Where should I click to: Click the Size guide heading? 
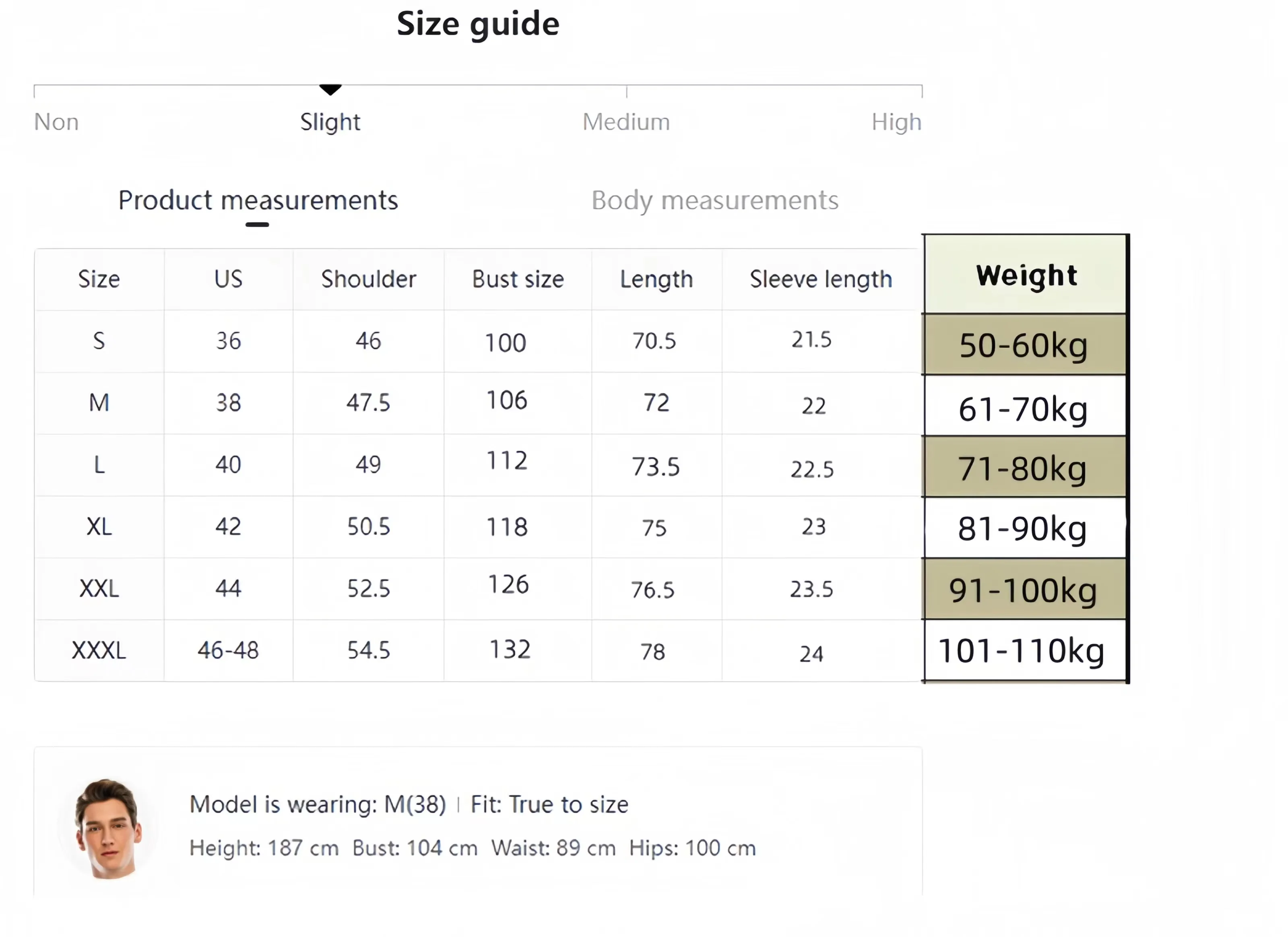click(478, 24)
